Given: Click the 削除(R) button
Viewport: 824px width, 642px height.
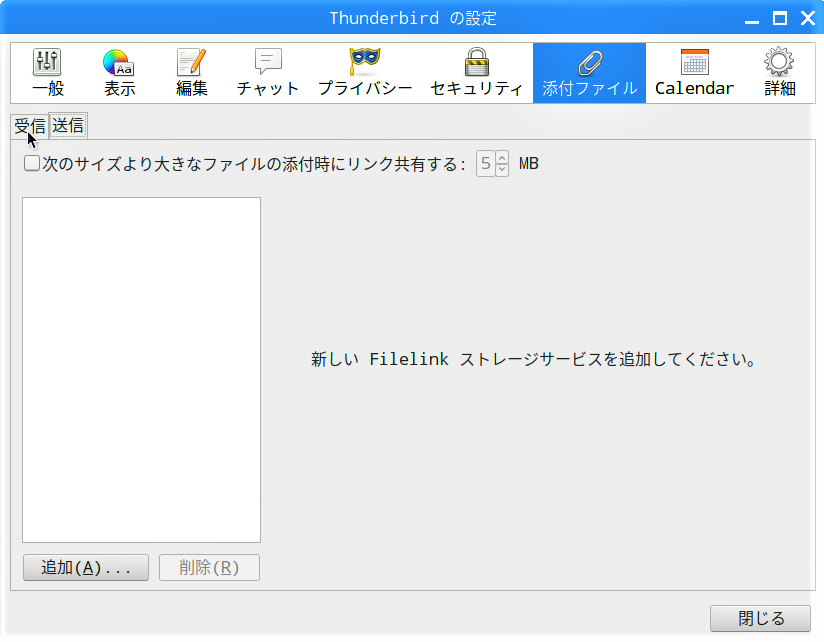Looking at the screenshot, I should 209,567.
